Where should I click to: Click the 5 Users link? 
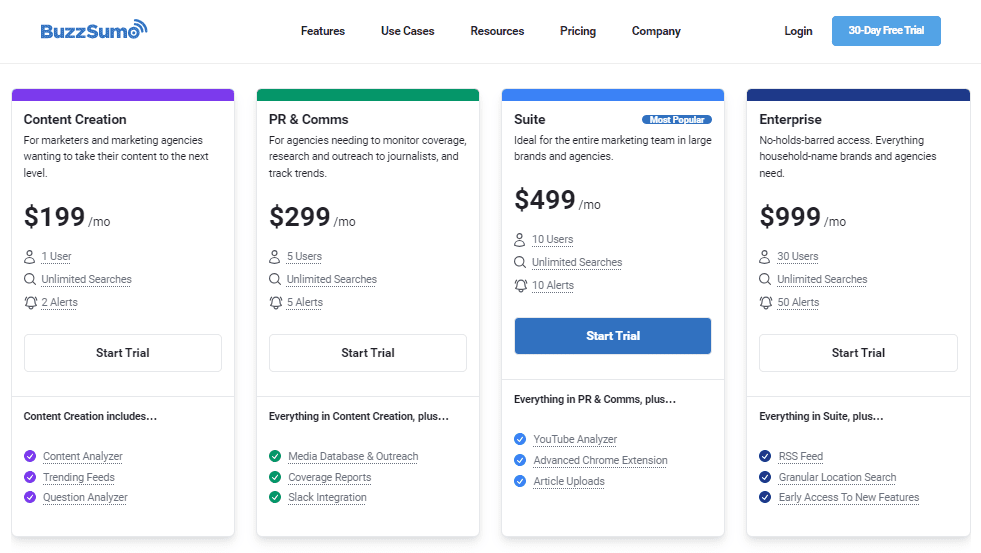coord(304,256)
